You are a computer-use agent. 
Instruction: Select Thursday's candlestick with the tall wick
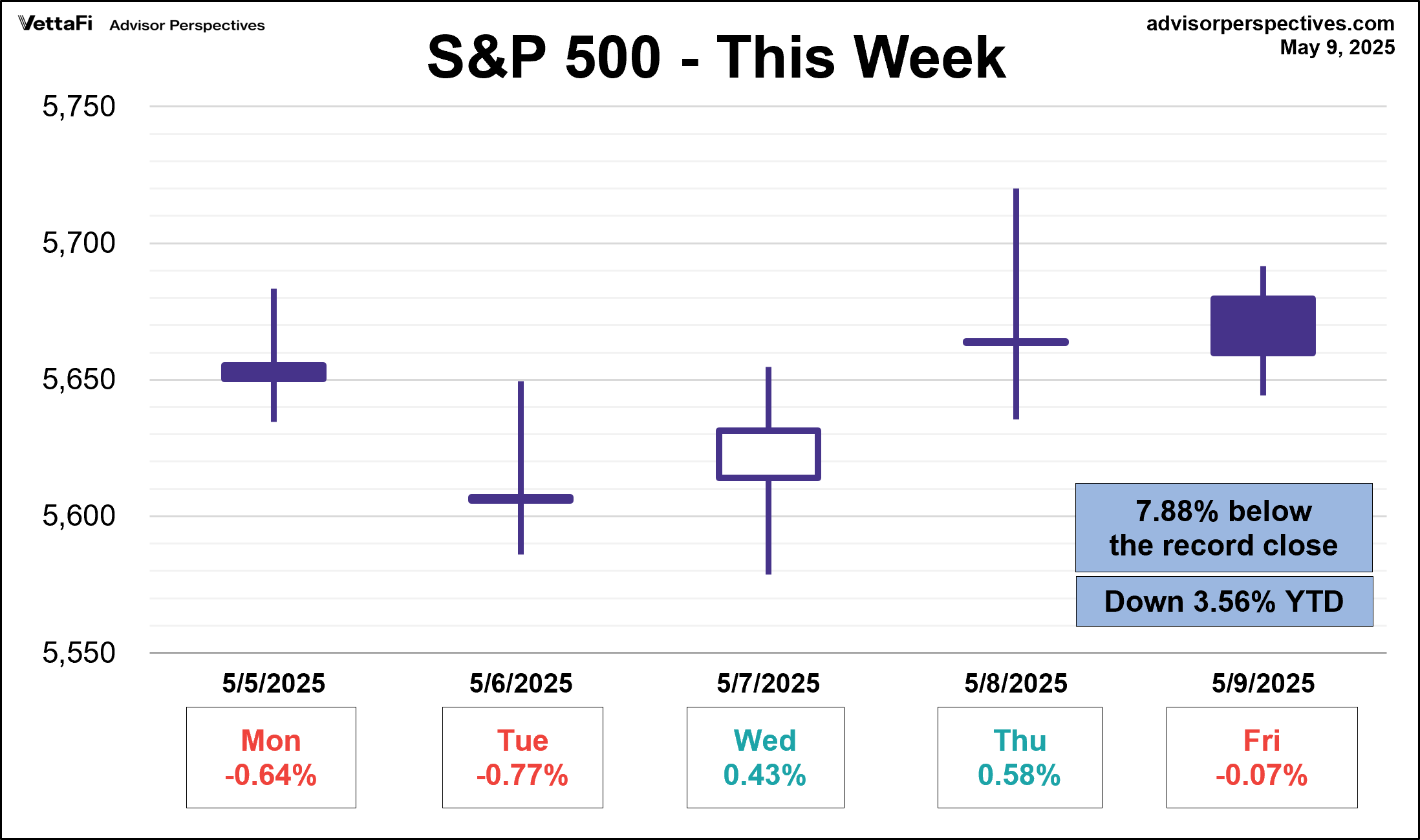click(x=1016, y=342)
